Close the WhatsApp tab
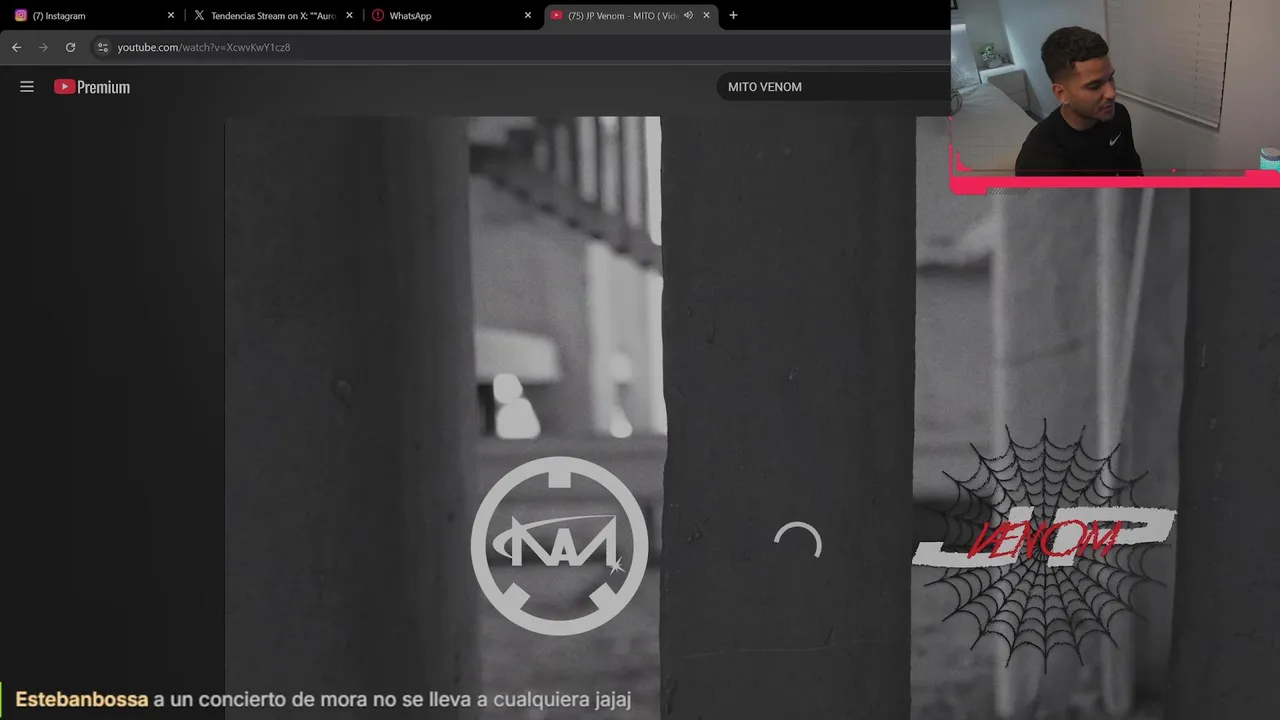Viewport: 1280px width, 720px height. coord(528,15)
